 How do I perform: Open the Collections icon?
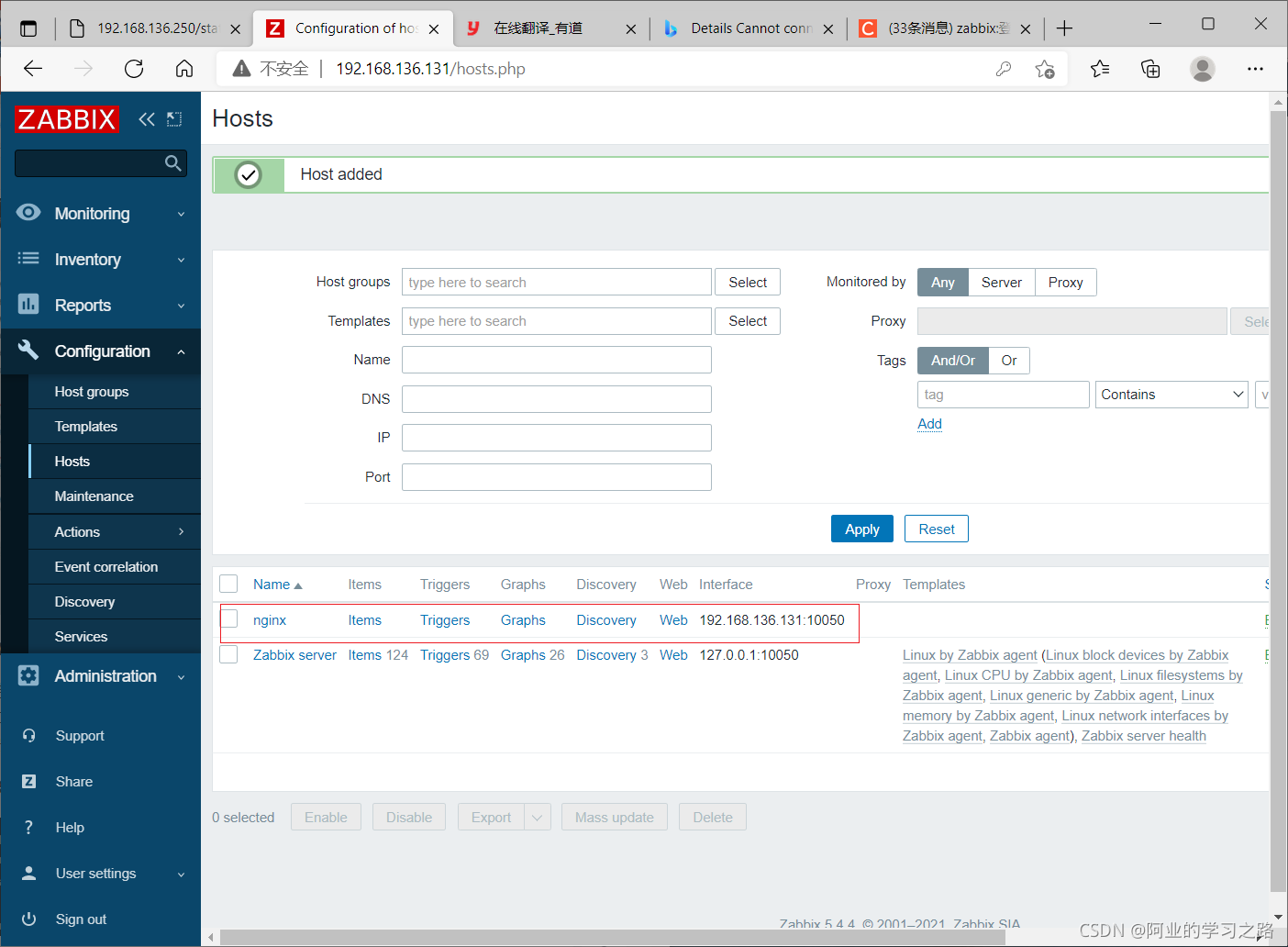pos(1150,69)
